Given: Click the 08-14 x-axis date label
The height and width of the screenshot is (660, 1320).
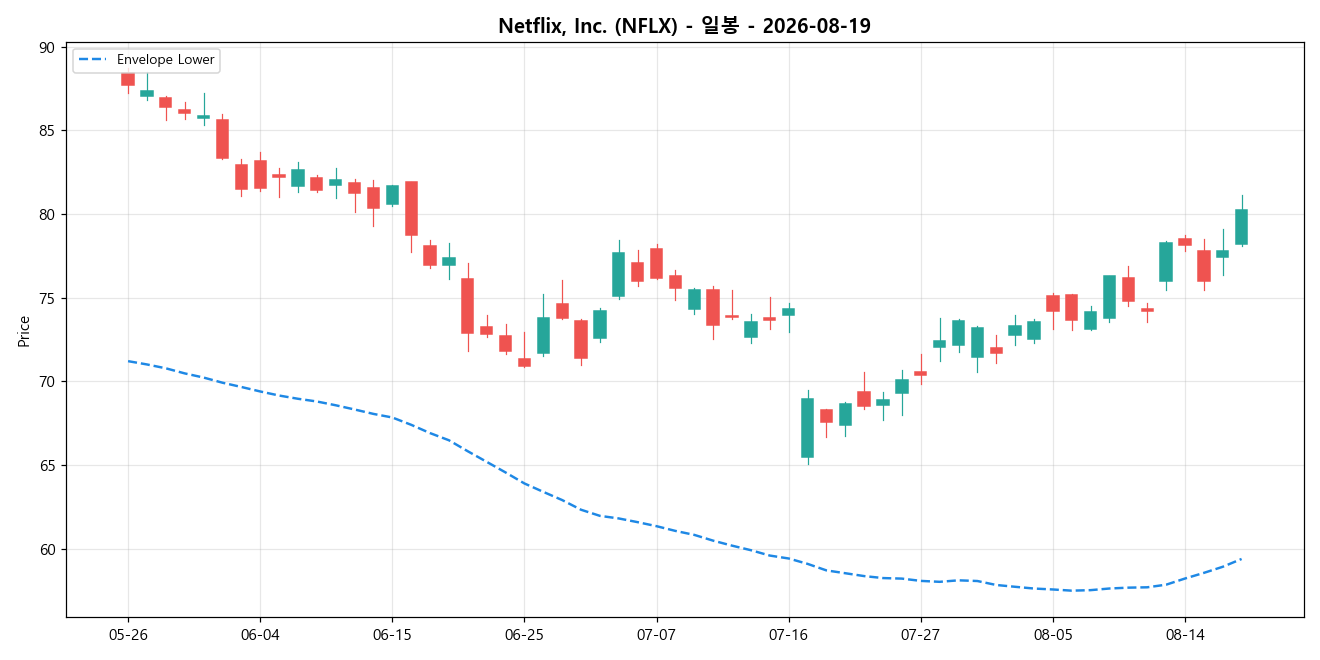Looking at the screenshot, I should click(1185, 634).
